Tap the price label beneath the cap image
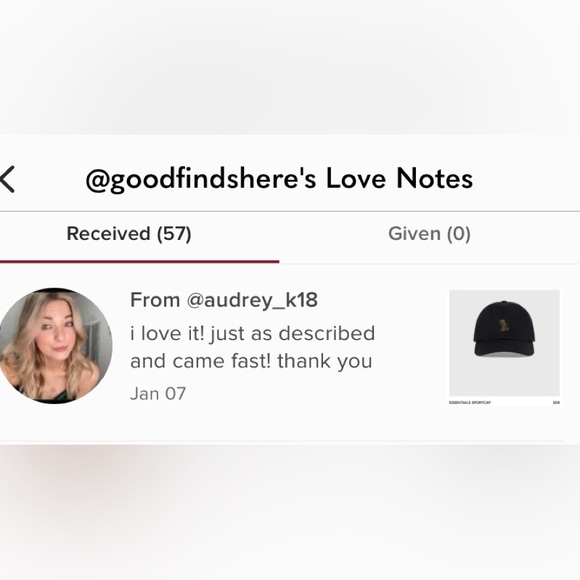 [556, 402]
